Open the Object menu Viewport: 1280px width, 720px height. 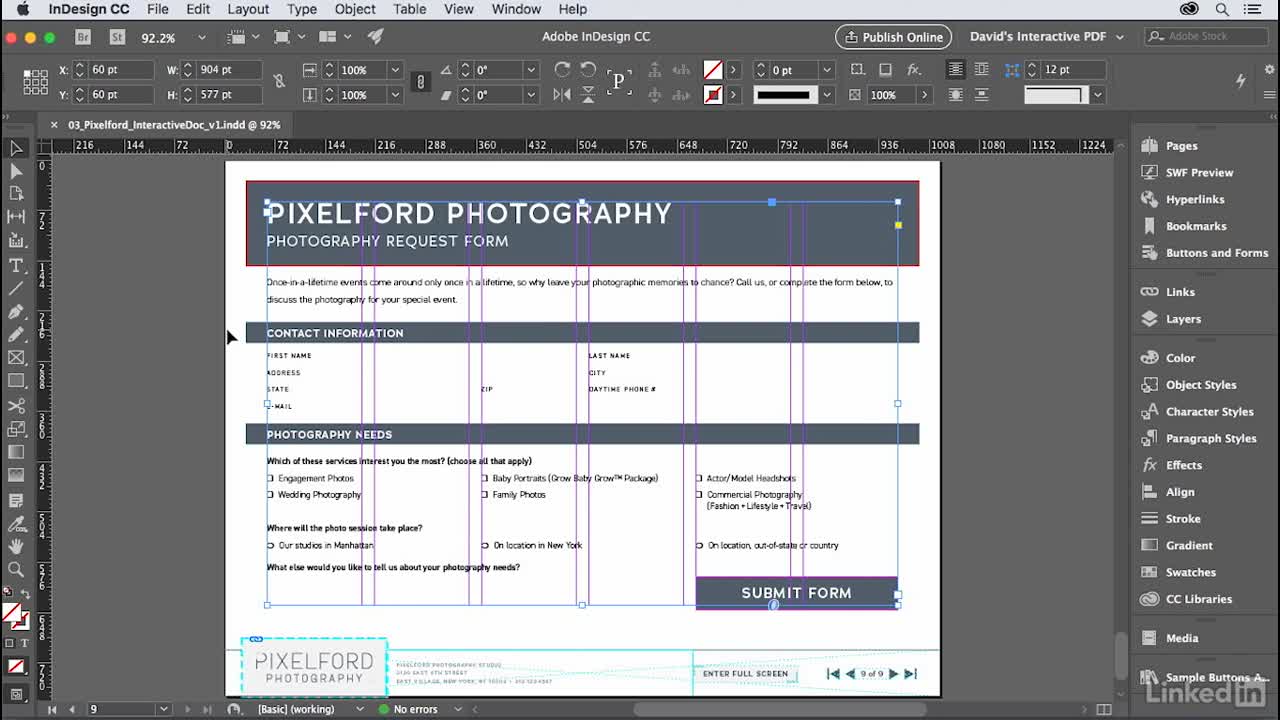tap(355, 9)
